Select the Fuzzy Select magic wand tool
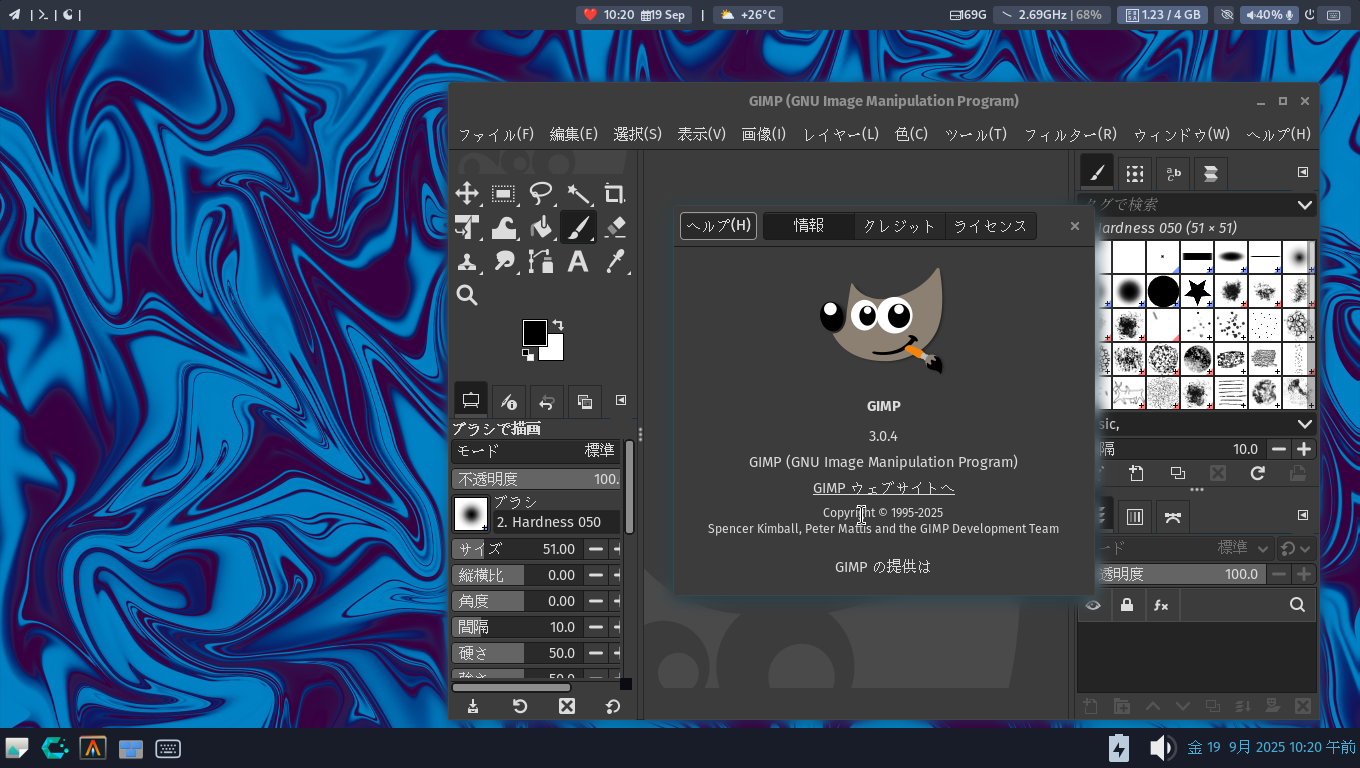1360x768 pixels. [578, 194]
